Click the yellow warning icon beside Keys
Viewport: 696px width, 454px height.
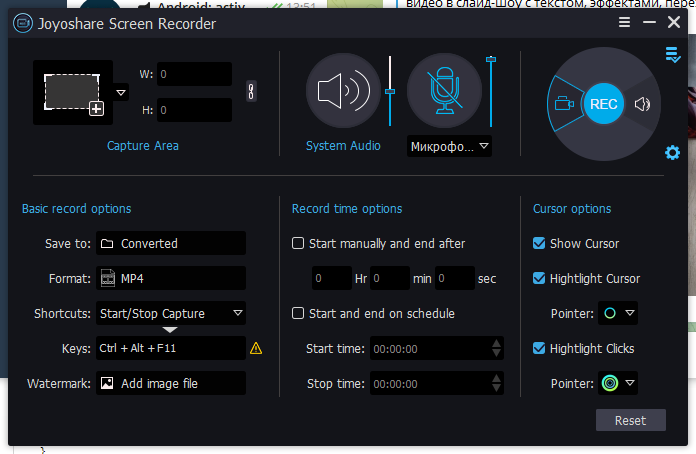256,348
